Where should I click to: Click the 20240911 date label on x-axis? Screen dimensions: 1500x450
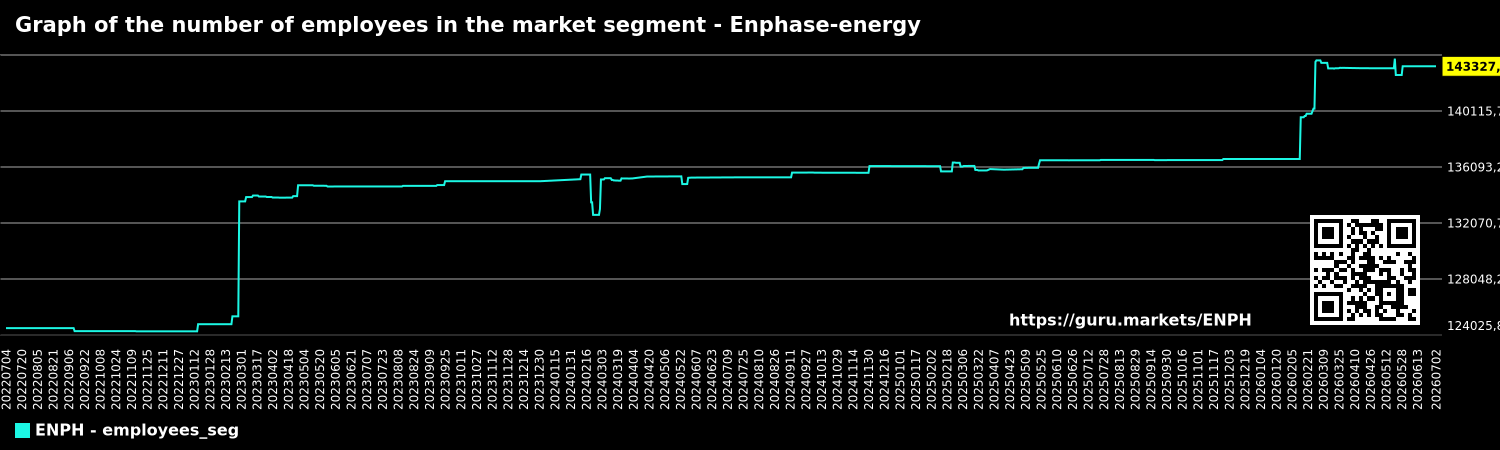(791, 378)
